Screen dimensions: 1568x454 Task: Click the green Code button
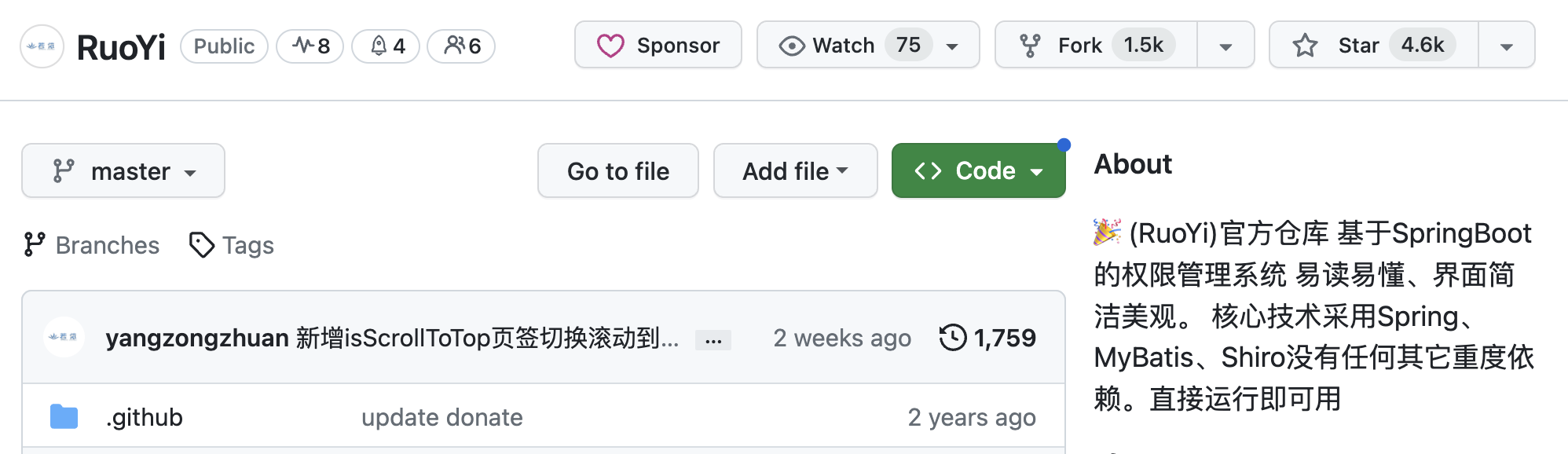point(978,171)
